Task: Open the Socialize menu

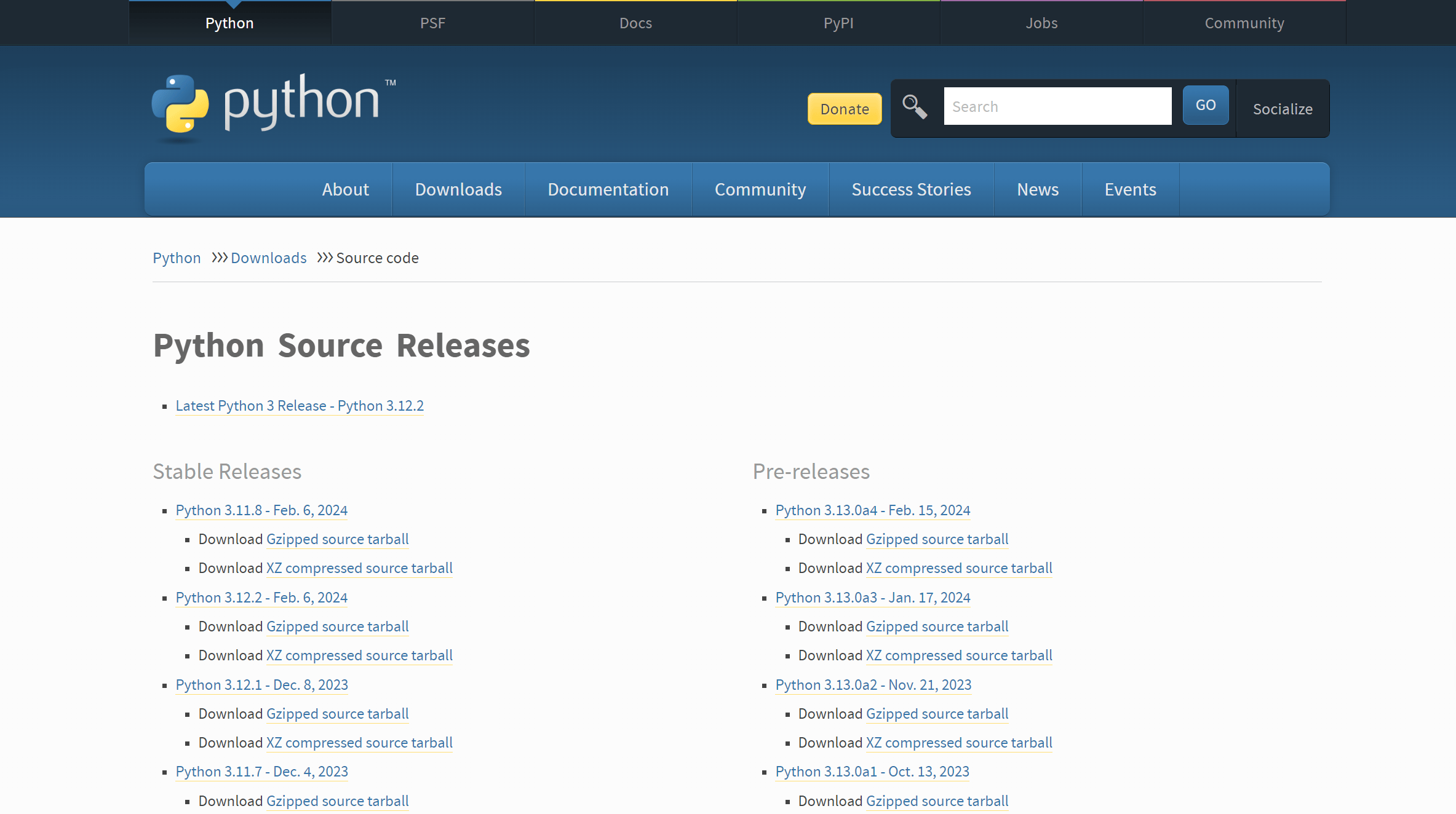Action: [x=1283, y=109]
